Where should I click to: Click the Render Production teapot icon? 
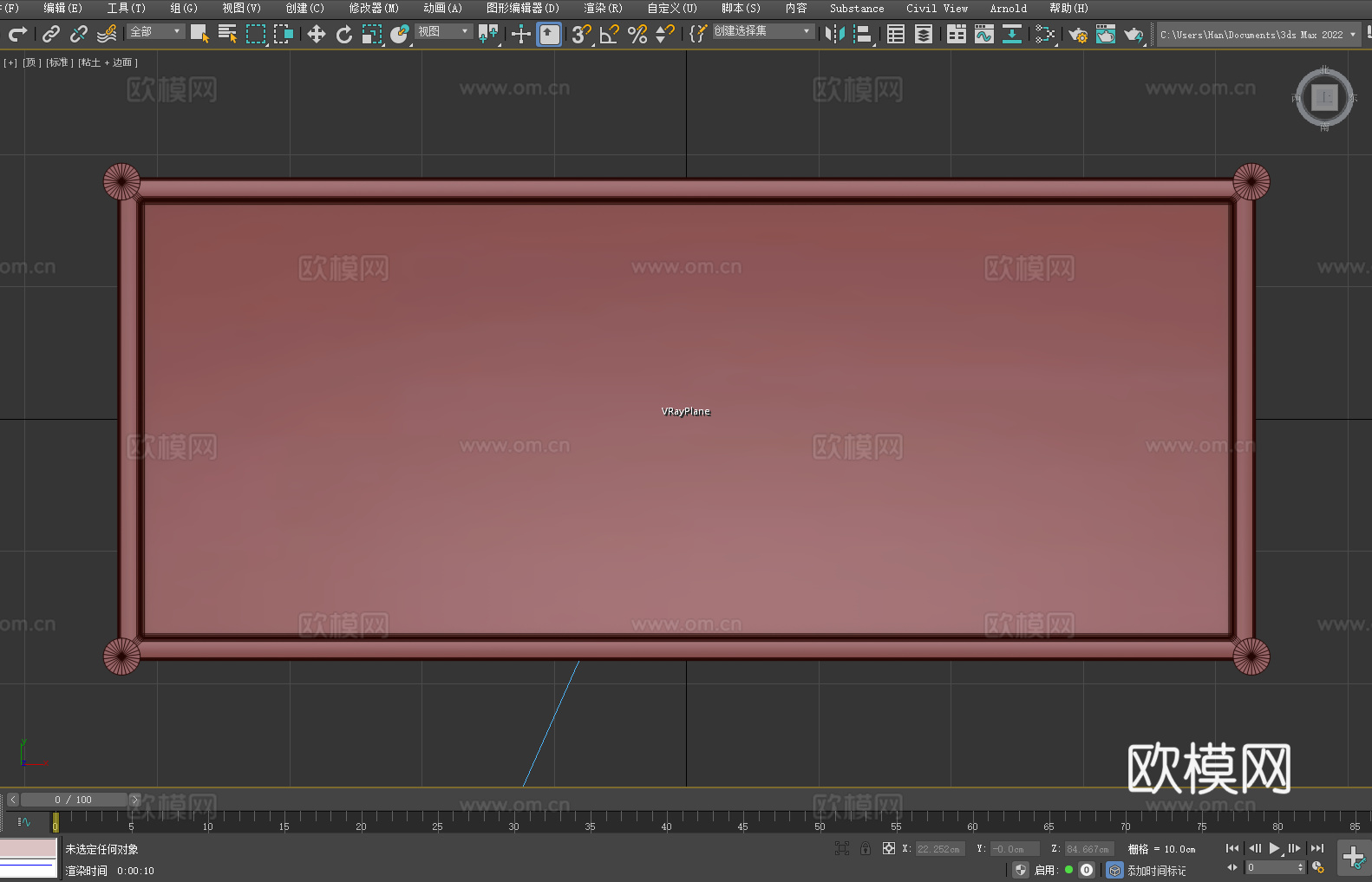1134,34
